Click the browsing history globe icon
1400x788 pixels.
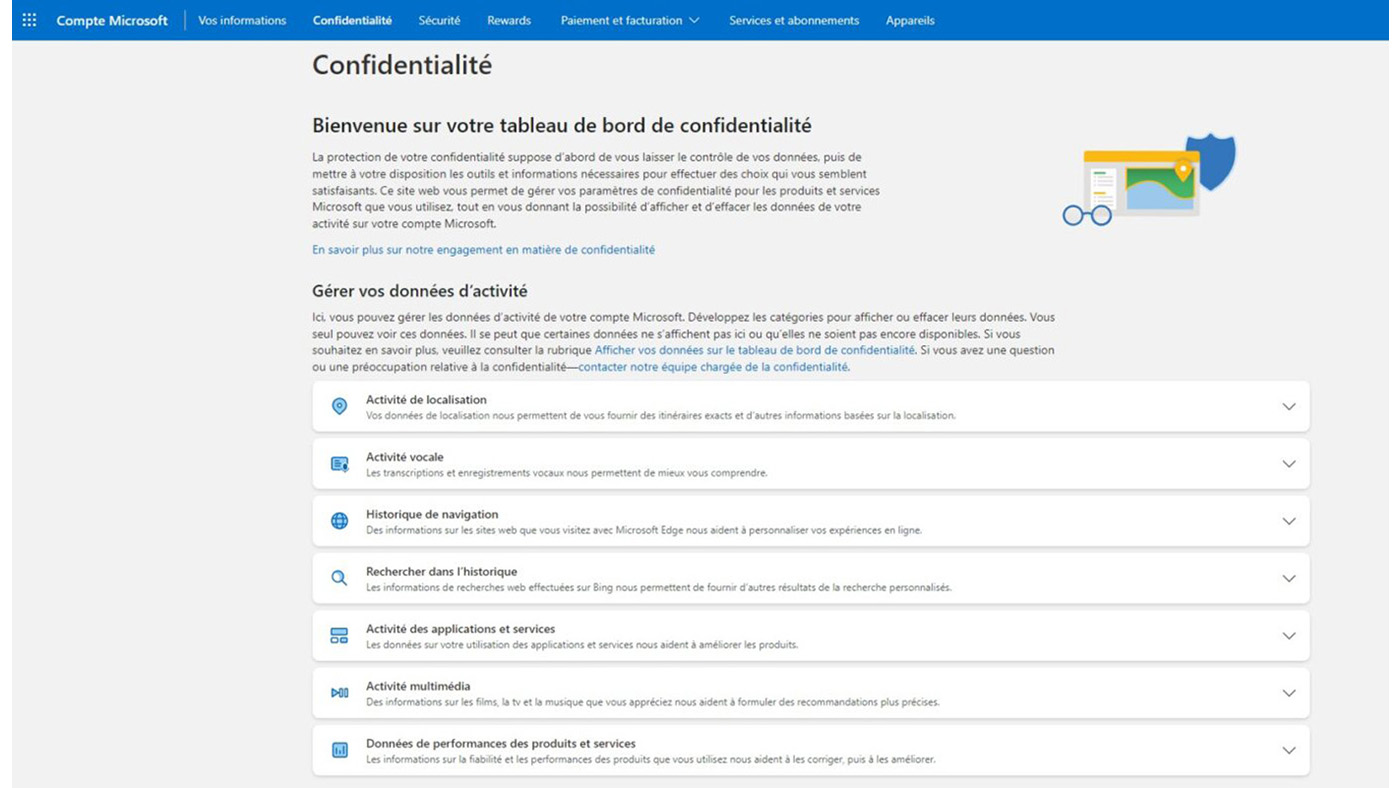pyautogui.click(x=339, y=521)
